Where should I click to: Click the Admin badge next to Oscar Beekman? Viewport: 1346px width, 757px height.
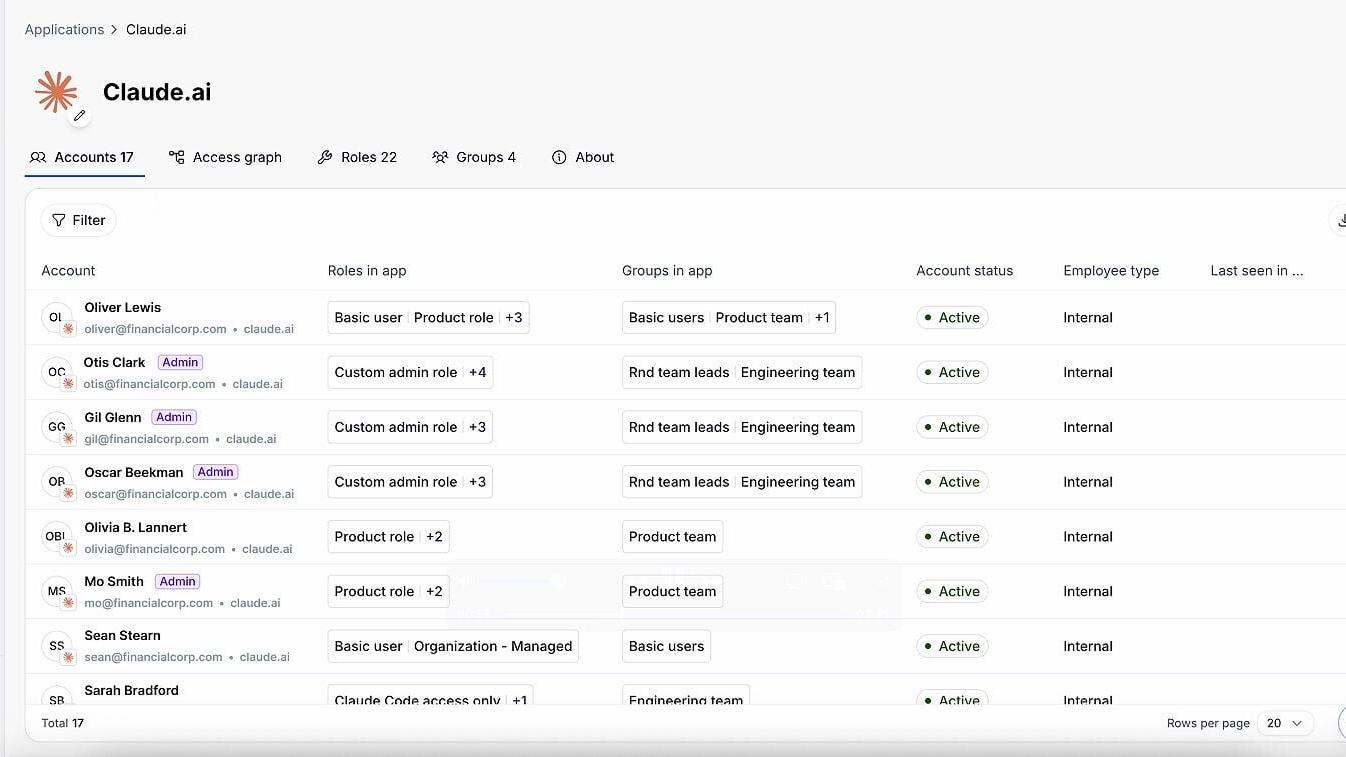[216, 472]
